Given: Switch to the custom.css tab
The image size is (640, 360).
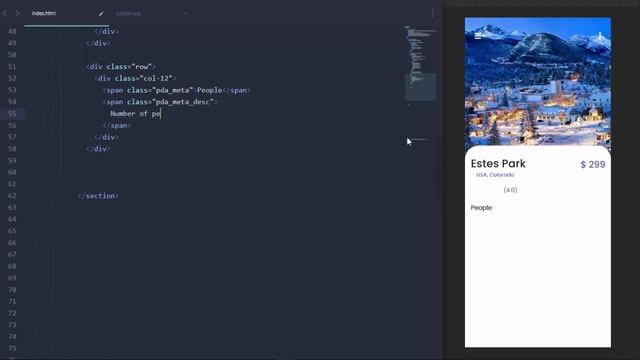Looking at the screenshot, I should coord(128,13).
